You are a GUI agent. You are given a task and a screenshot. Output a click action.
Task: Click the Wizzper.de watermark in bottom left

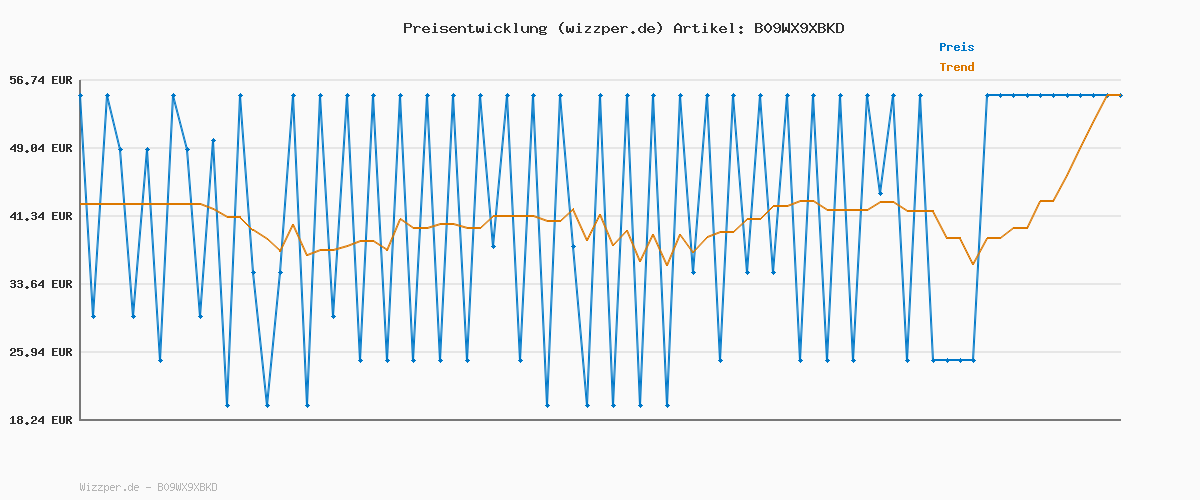click(109, 487)
